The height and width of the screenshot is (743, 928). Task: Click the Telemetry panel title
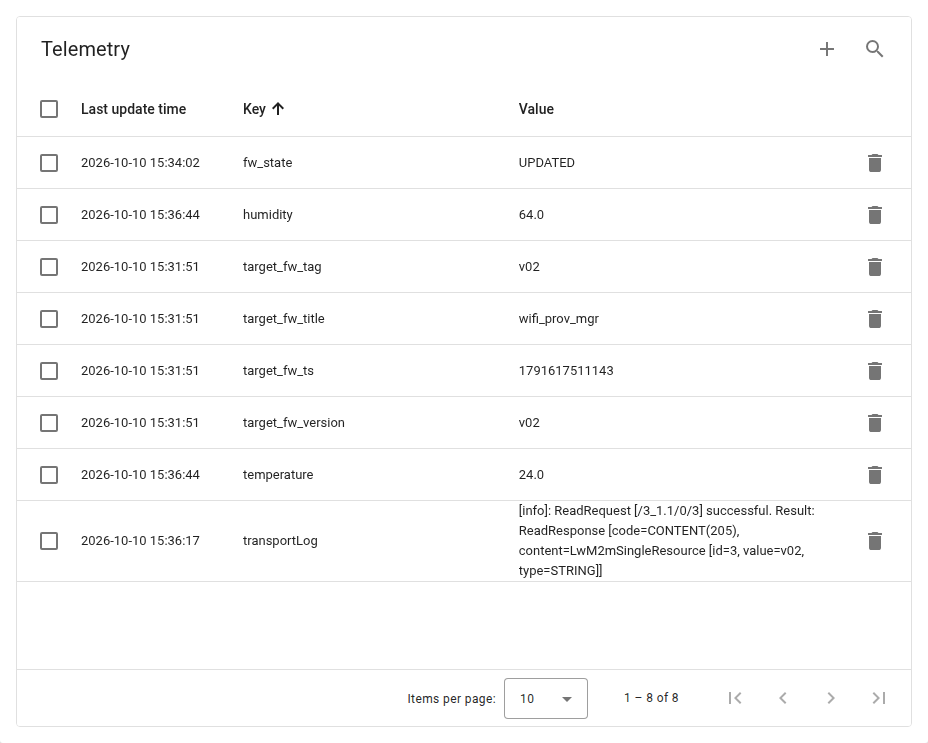85,49
